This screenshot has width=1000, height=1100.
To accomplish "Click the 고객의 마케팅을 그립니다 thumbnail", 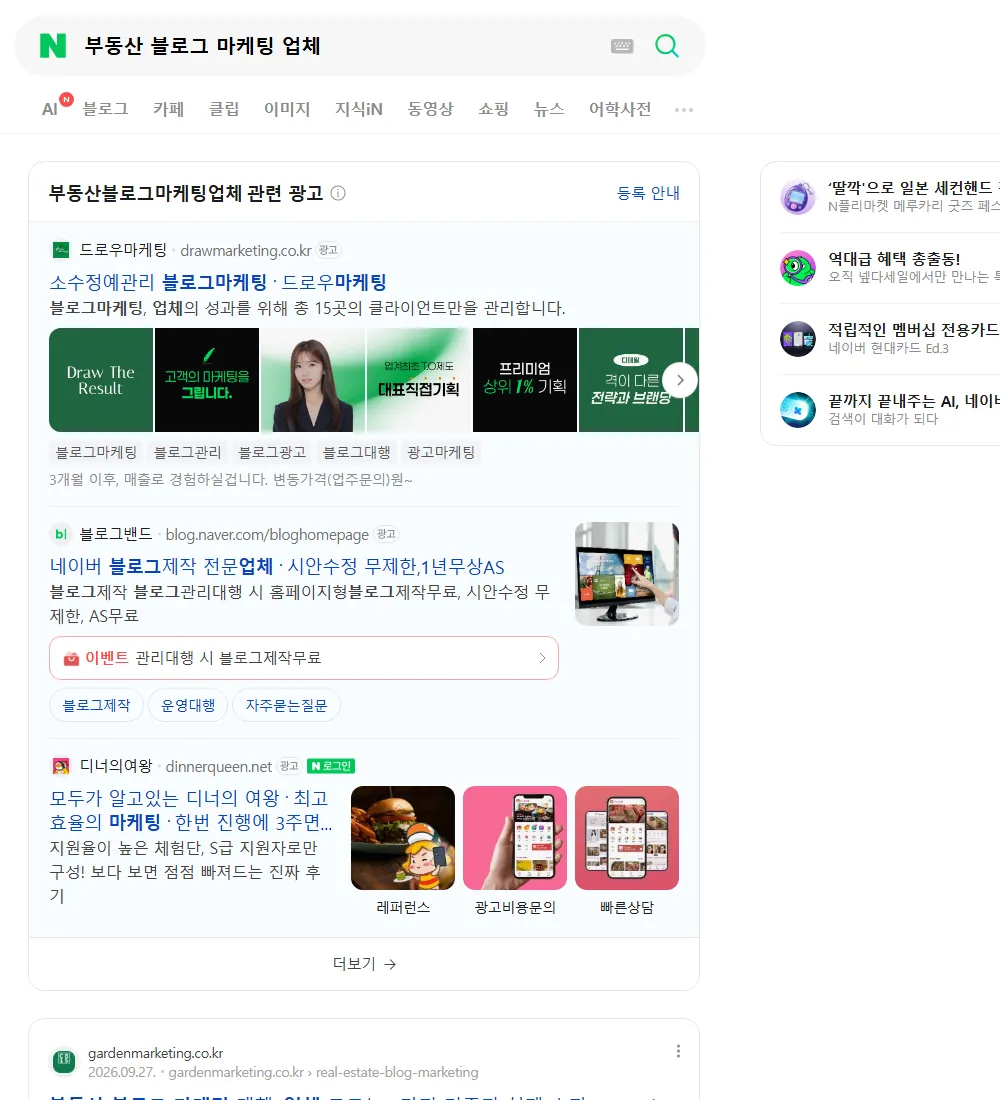I will coord(207,380).
